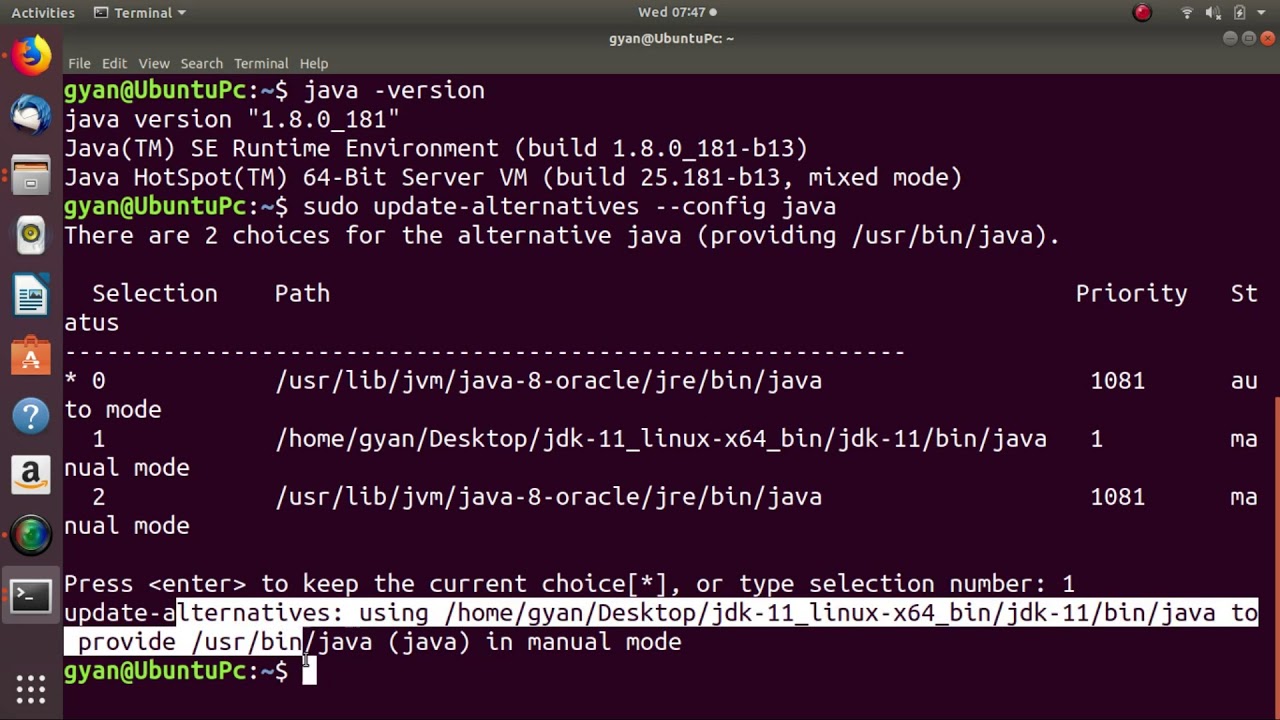Launch LibreOffice Writer from the dock

pyautogui.click(x=31, y=296)
